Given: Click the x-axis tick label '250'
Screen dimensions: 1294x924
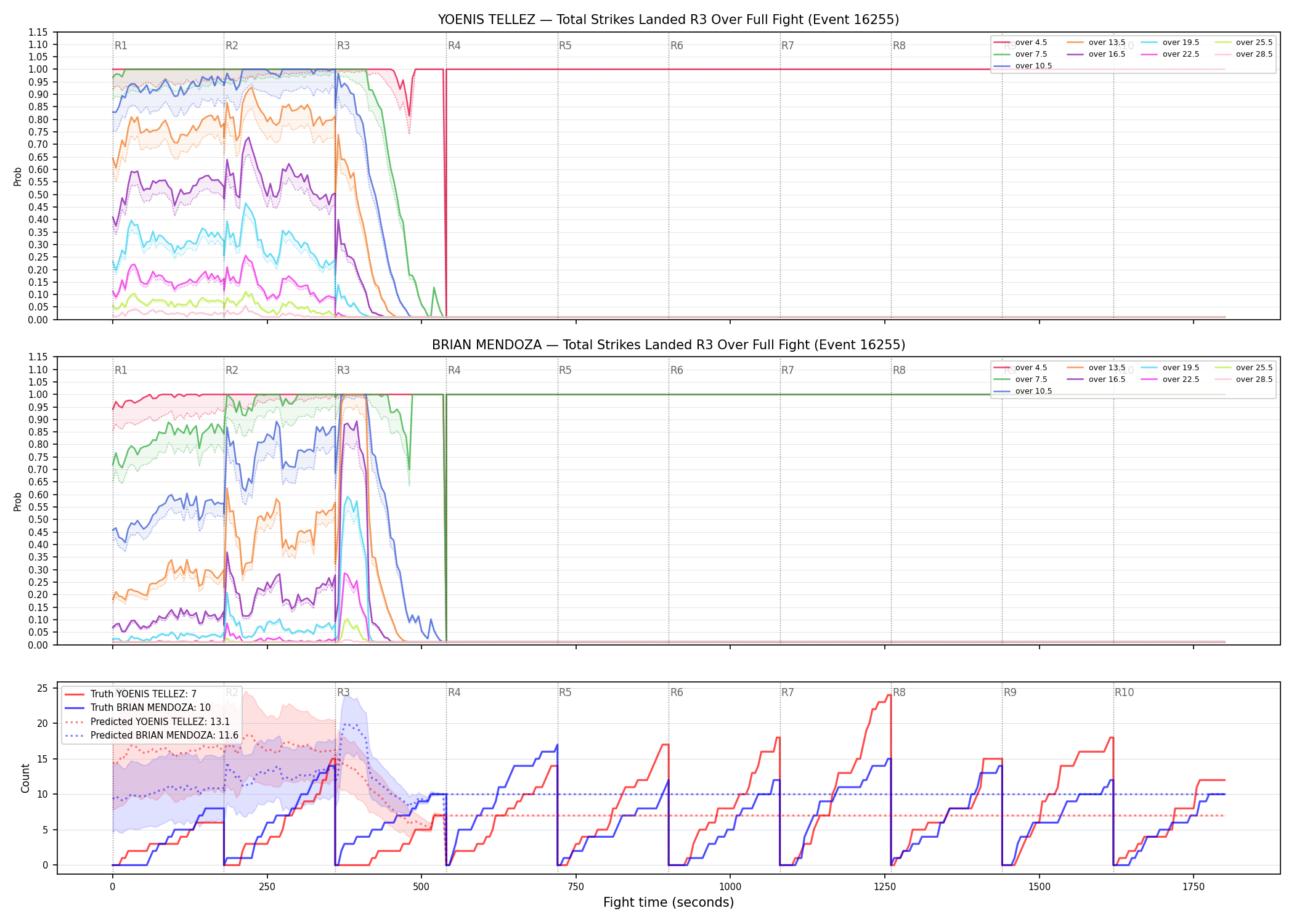Looking at the screenshot, I should pos(267,887).
